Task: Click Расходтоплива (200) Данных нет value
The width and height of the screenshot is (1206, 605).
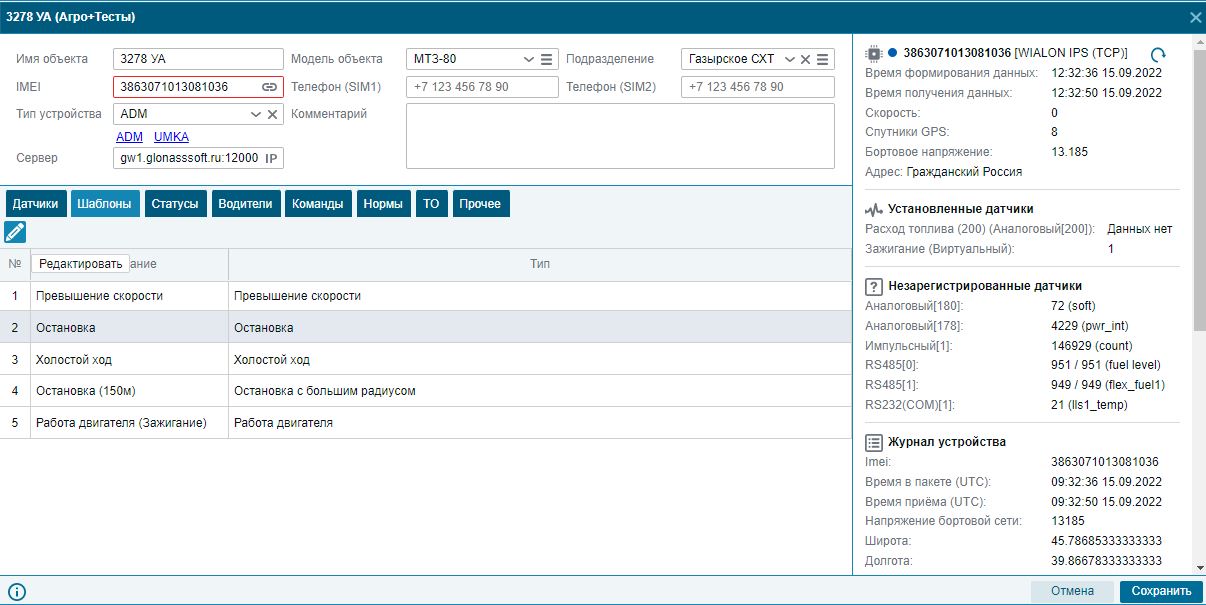Action: [x=1140, y=229]
